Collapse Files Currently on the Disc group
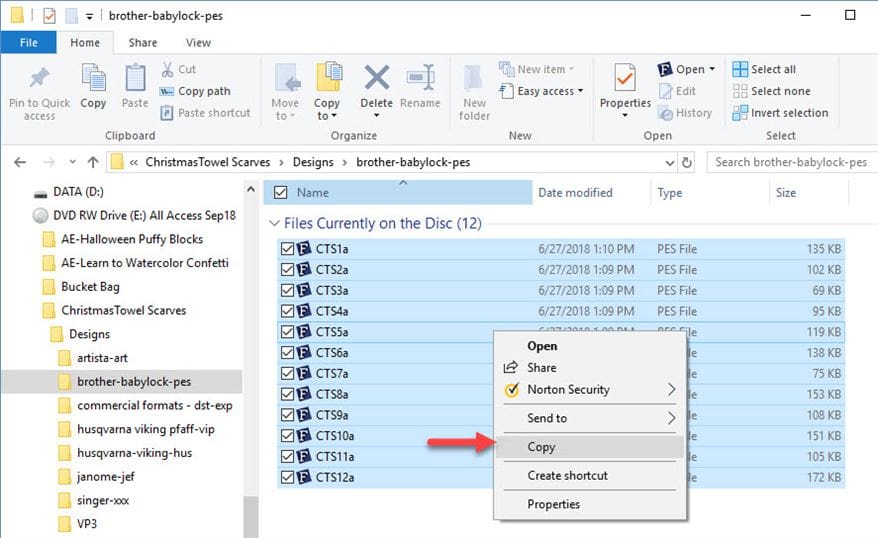This screenshot has height=538, width=878. [x=274, y=223]
